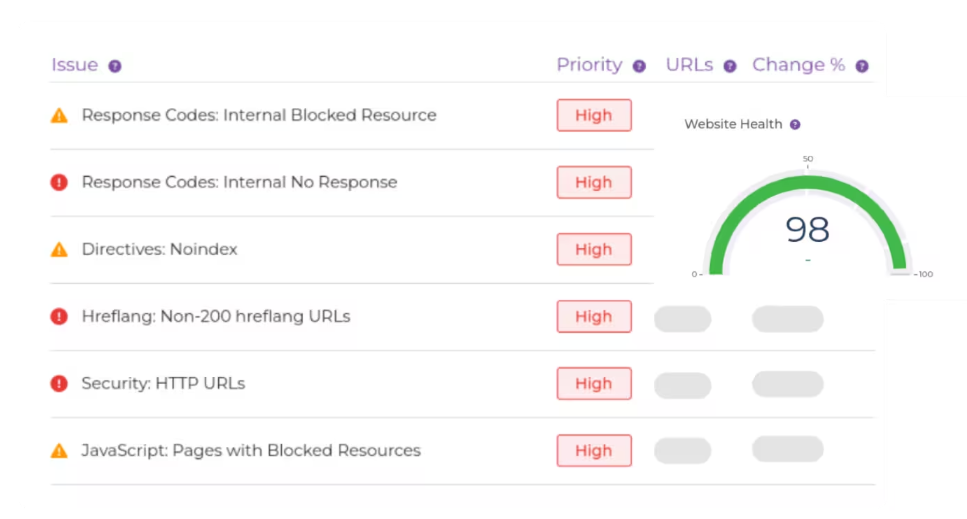Click error icon beside Security: HTTP URLs
This screenshot has width=967, height=519.
pyautogui.click(x=59, y=383)
